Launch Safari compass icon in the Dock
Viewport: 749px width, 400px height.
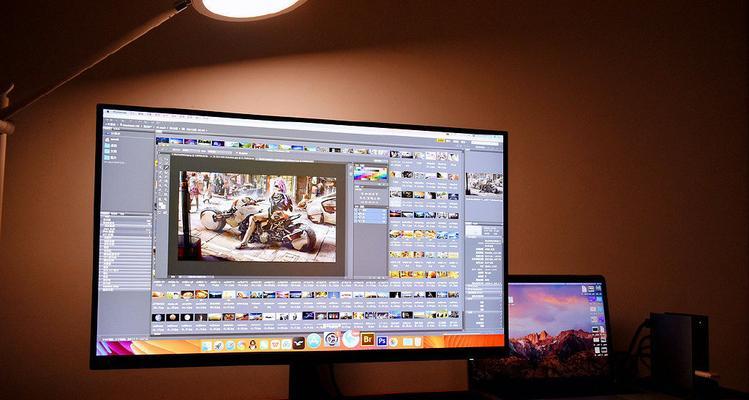click(230, 345)
